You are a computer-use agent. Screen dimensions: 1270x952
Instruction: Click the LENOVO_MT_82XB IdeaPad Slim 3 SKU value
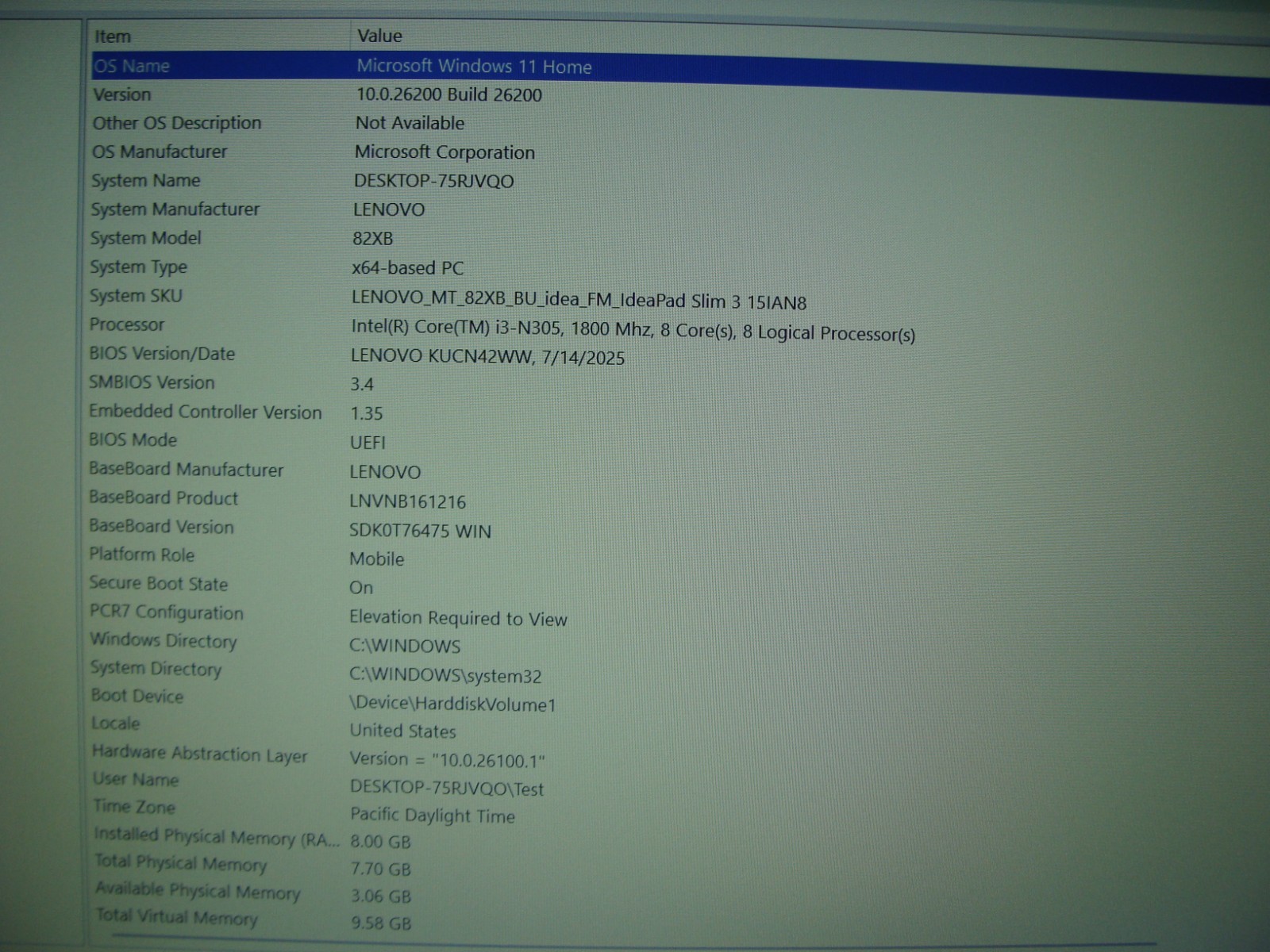point(579,301)
